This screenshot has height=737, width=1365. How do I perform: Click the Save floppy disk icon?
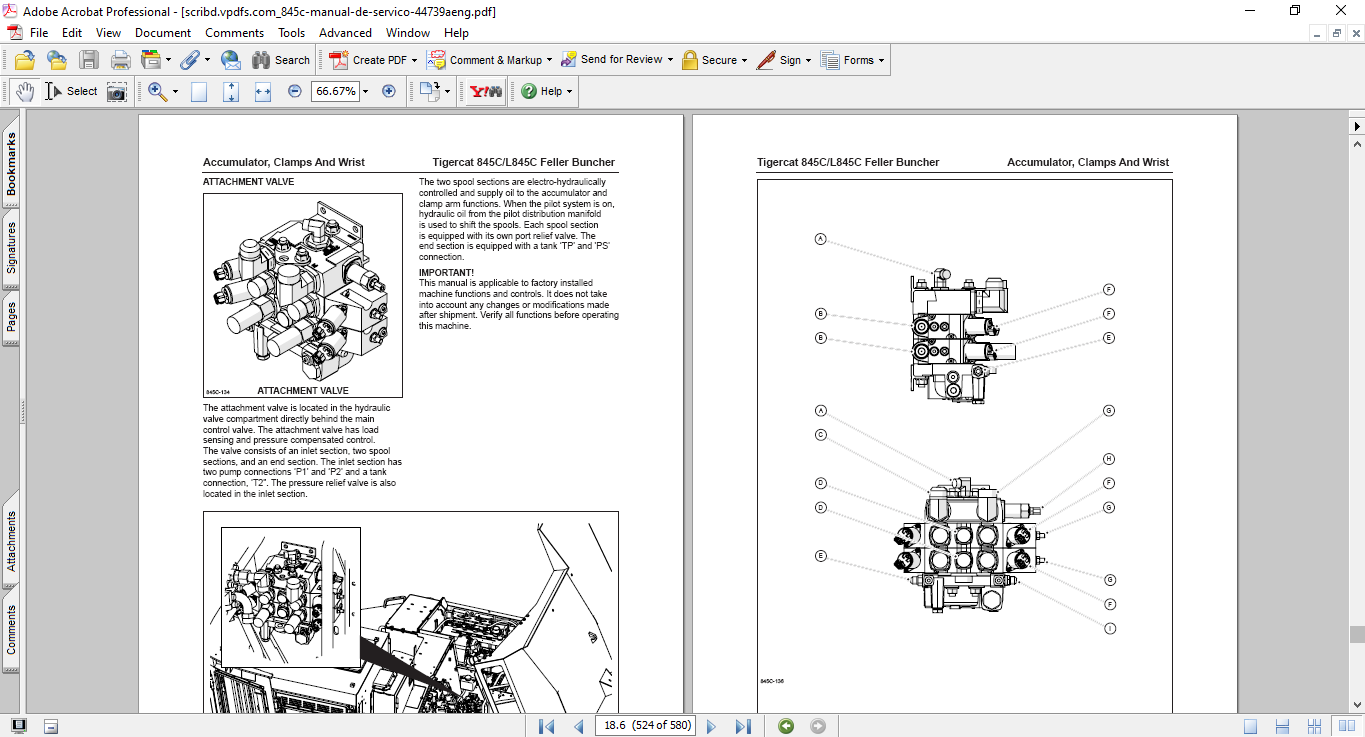pos(89,60)
